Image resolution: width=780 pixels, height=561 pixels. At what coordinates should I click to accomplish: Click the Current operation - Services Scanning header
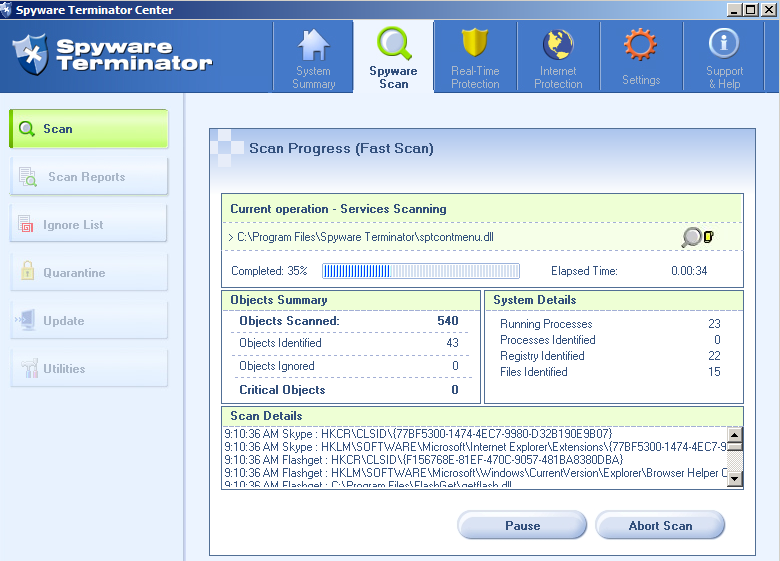(x=338, y=209)
